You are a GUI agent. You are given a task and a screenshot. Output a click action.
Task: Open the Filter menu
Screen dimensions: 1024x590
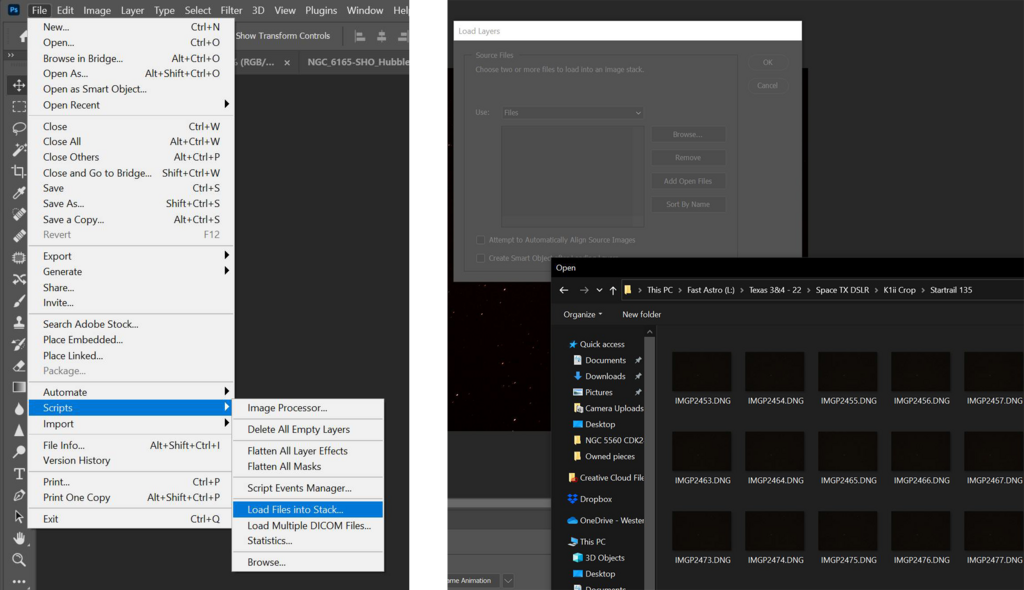tap(231, 10)
